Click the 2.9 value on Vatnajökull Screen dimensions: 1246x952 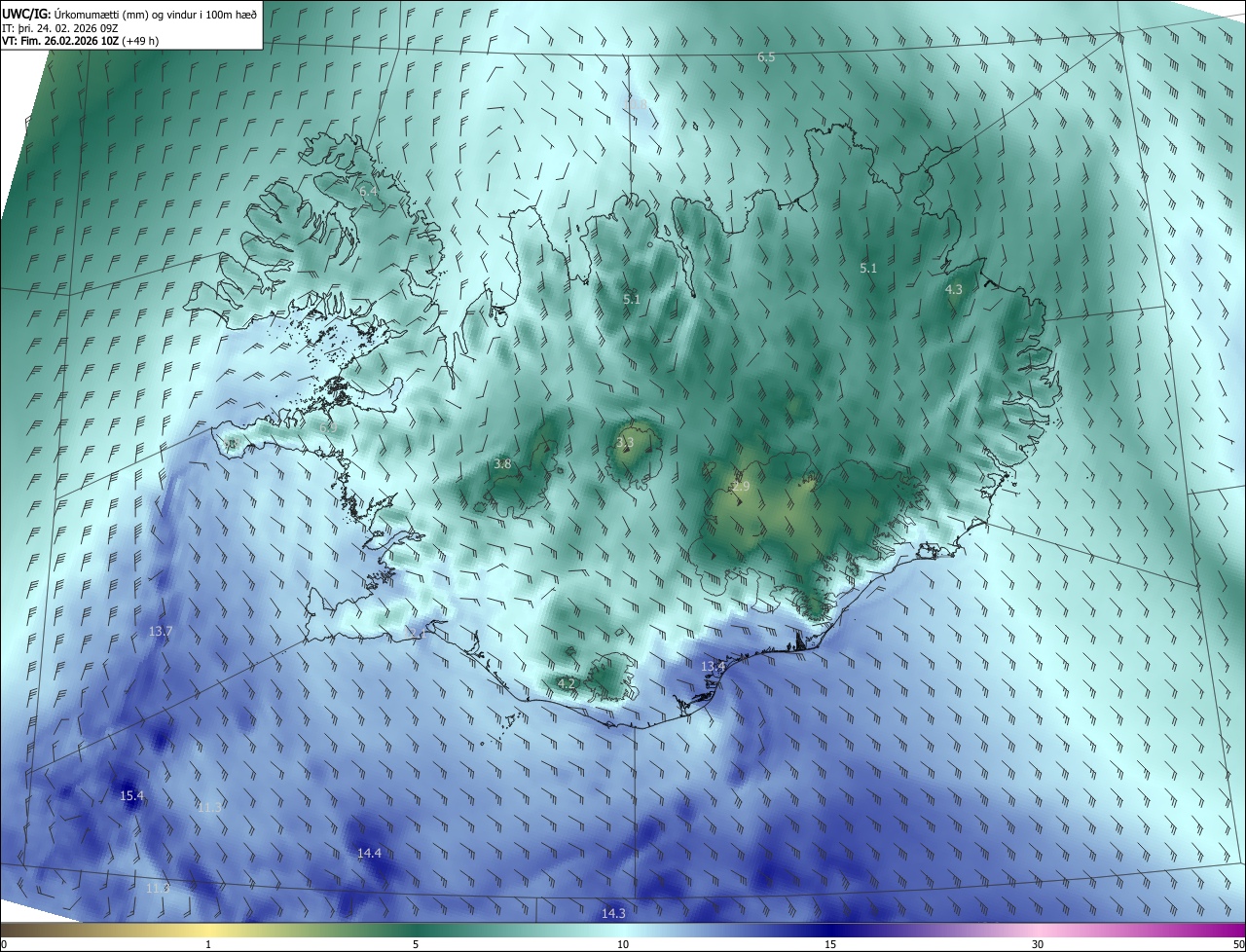[x=741, y=486]
